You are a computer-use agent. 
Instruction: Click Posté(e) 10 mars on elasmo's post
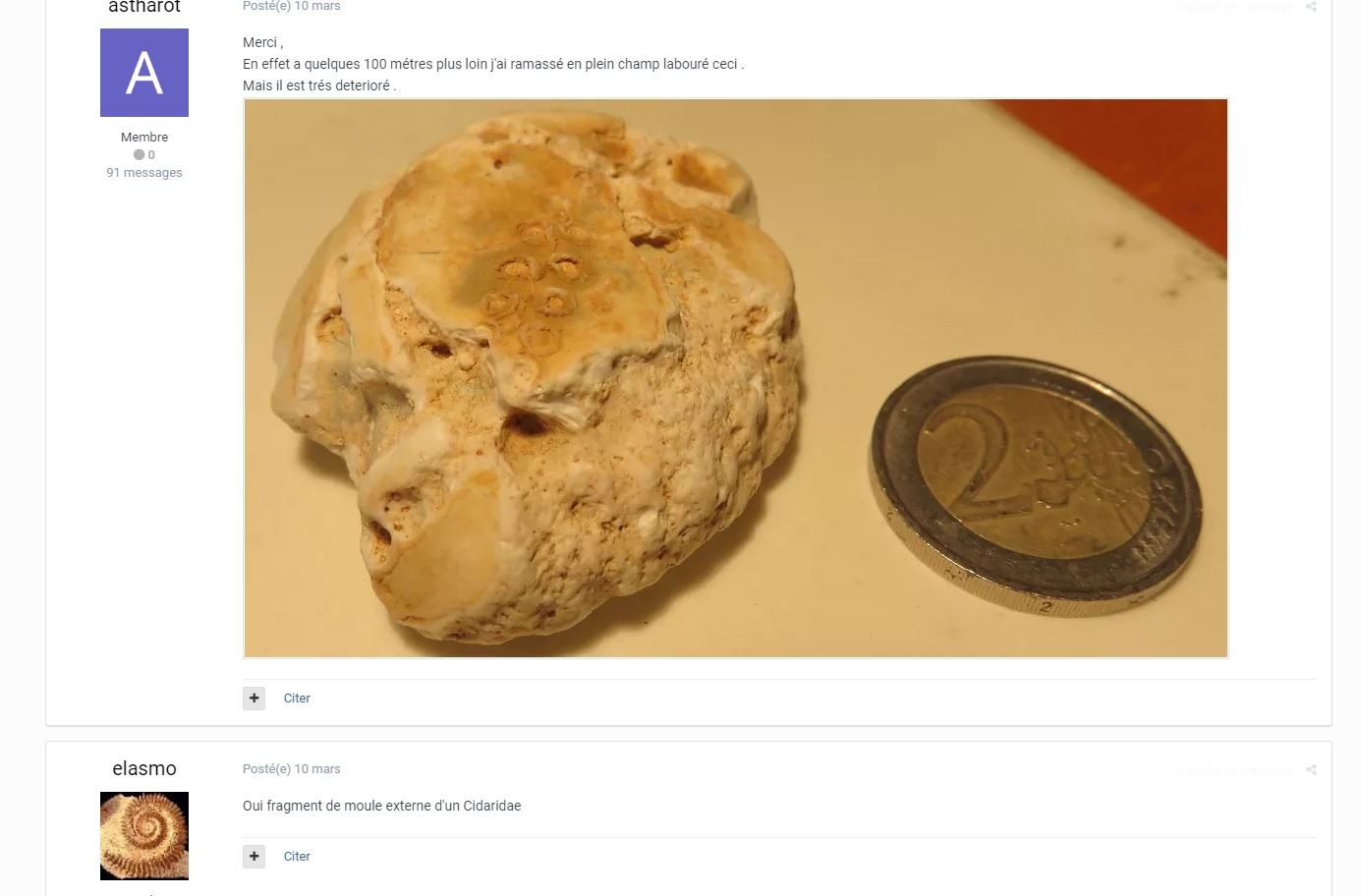tap(292, 769)
